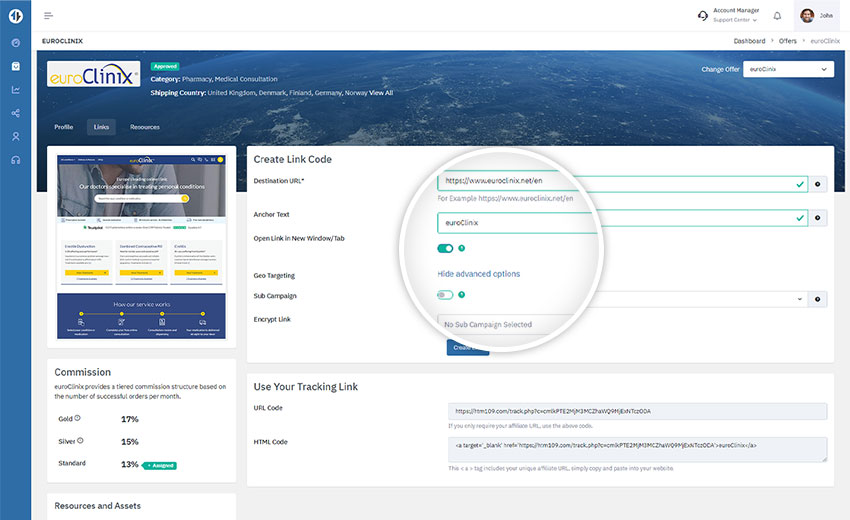Open notifications bell icon
The image size is (850, 520).
(x=777, y=16)
